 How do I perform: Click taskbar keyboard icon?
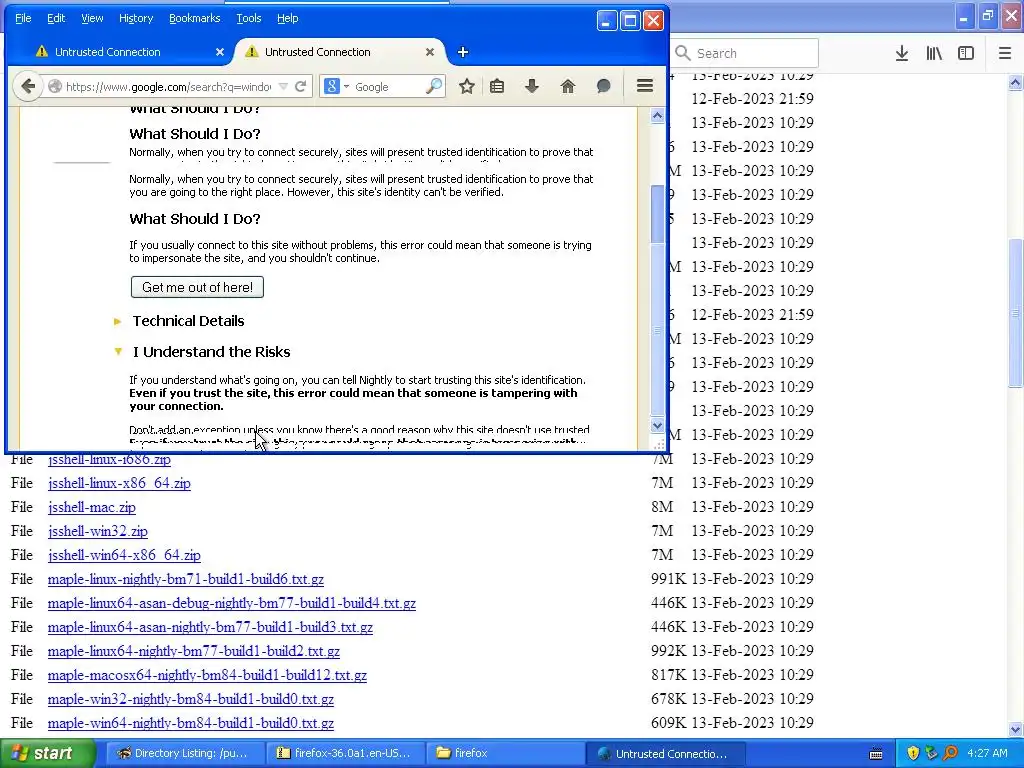(876, 754)
